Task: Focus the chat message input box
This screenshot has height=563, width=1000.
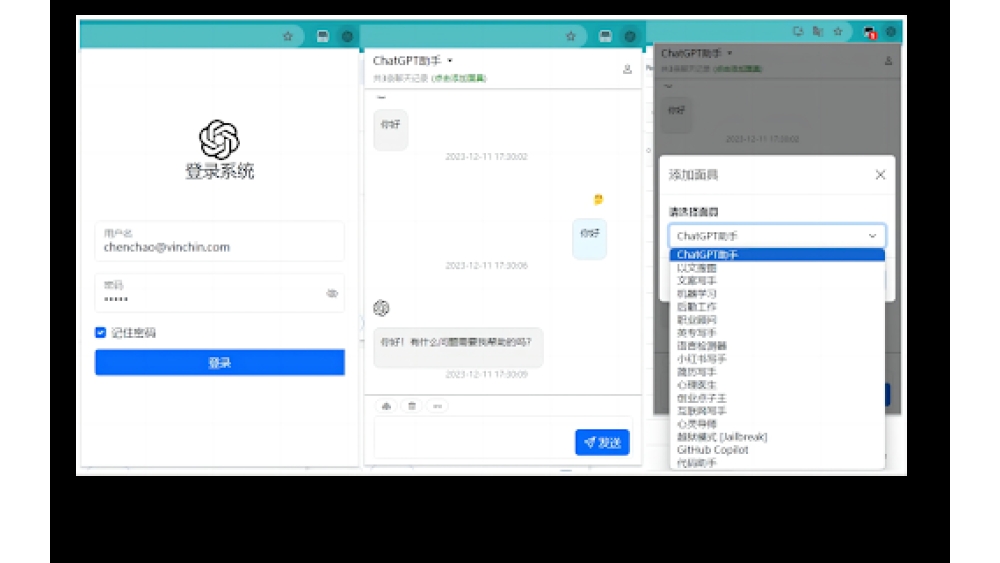Action: 474,437
